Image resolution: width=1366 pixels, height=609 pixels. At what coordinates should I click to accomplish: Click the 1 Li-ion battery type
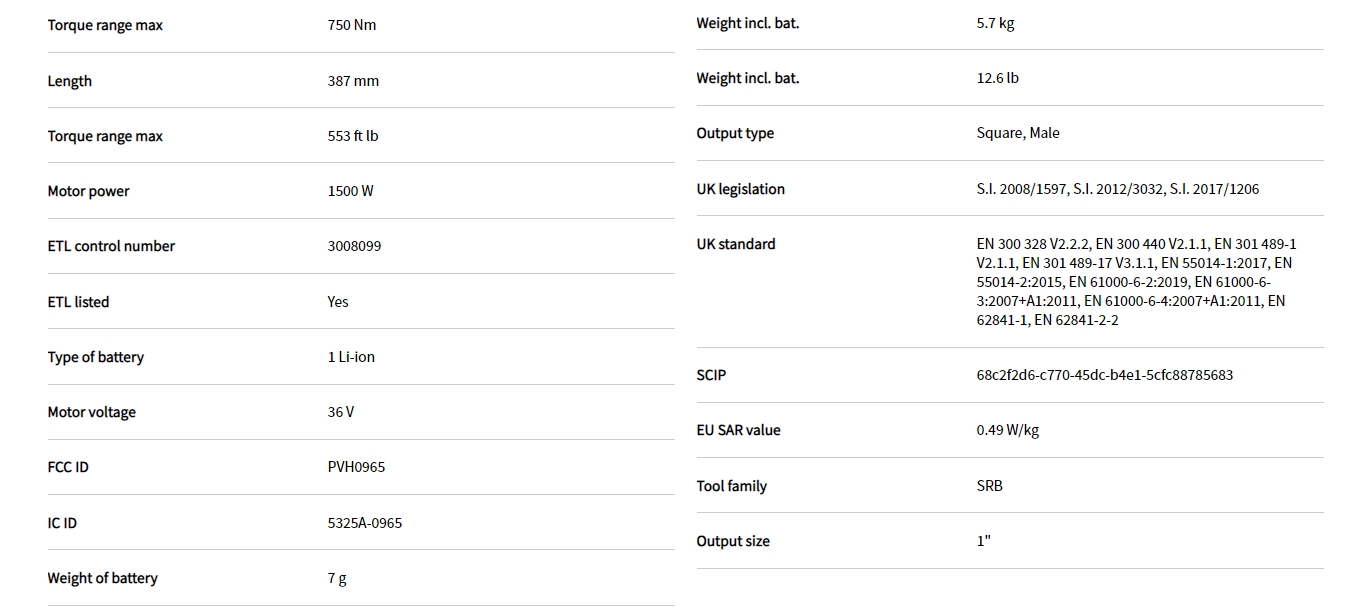click(351, 357)
